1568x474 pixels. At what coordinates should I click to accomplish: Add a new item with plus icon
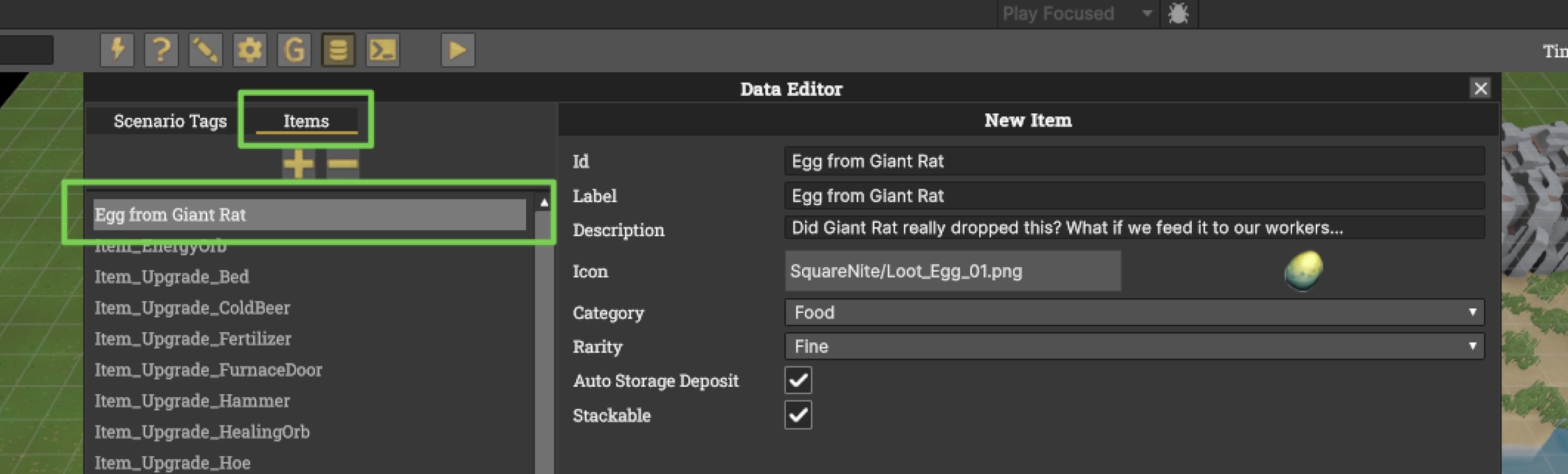click(x=298, y=164)
